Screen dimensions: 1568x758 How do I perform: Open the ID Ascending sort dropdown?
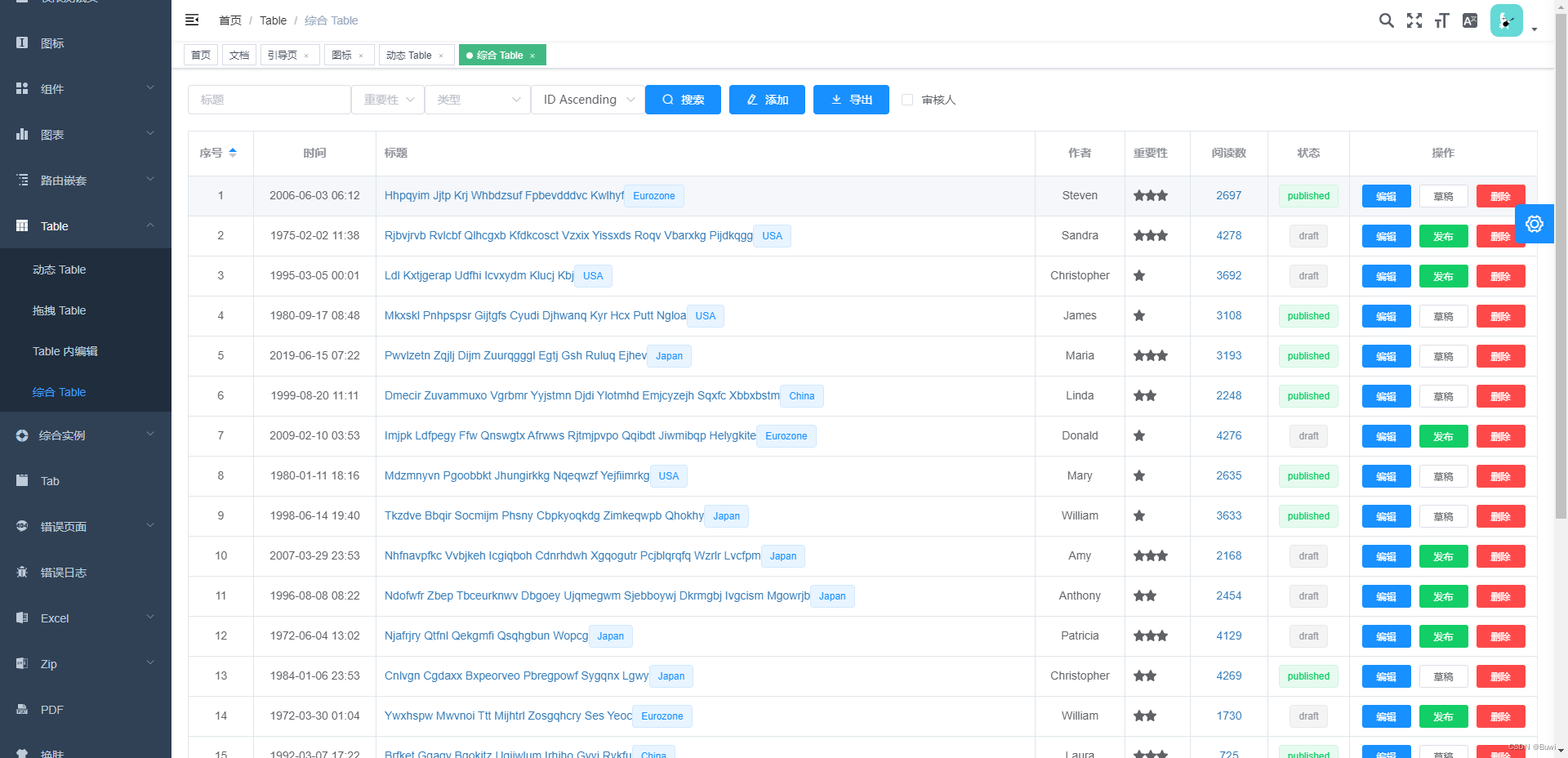(586, 100)
